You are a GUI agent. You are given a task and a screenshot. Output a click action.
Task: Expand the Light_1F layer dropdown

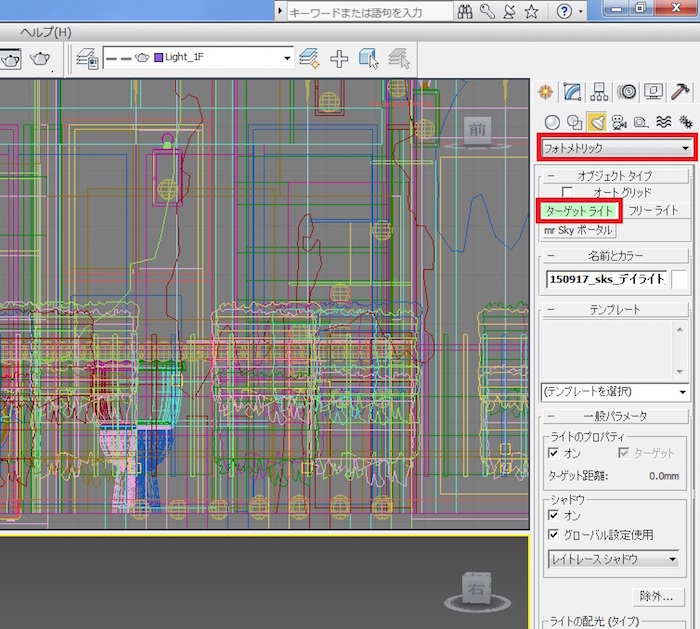(x=287, y=58)
